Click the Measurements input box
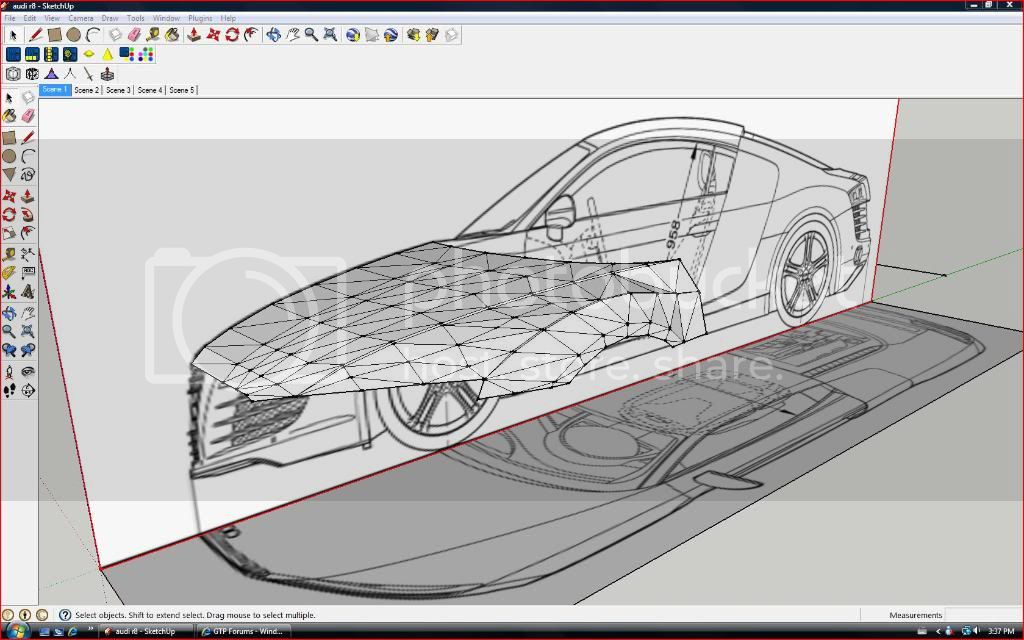Screen dimensions: 1024x640 point(983,615)
